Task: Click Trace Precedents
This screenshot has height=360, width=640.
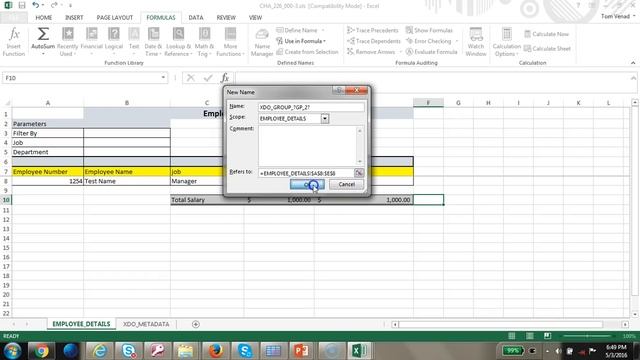Action: pyautogui.click(x=372, y=30)
